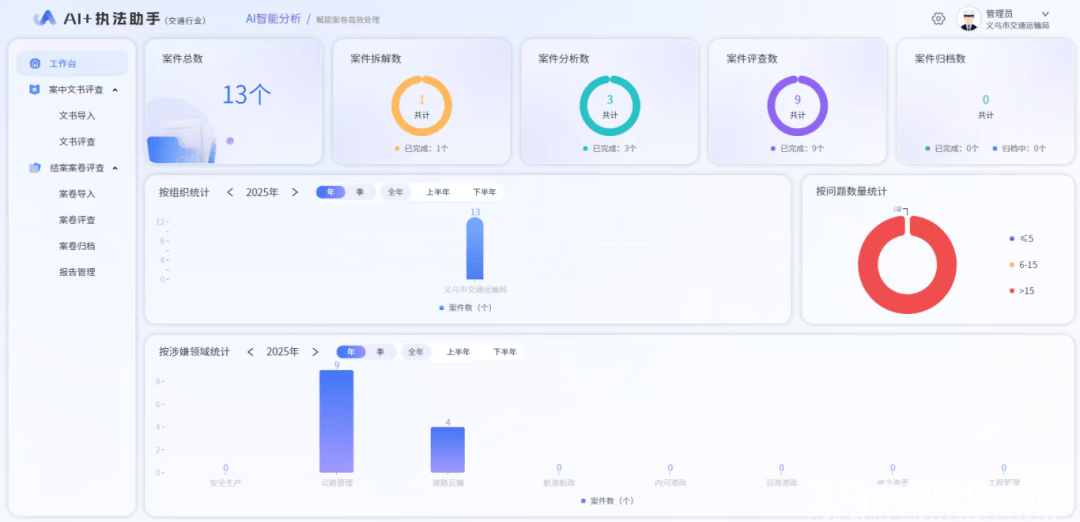Screen dimensions: 1080x522
Task: Toggle the >15 legend color in donut chart
Action: [x=1012, y=291]
